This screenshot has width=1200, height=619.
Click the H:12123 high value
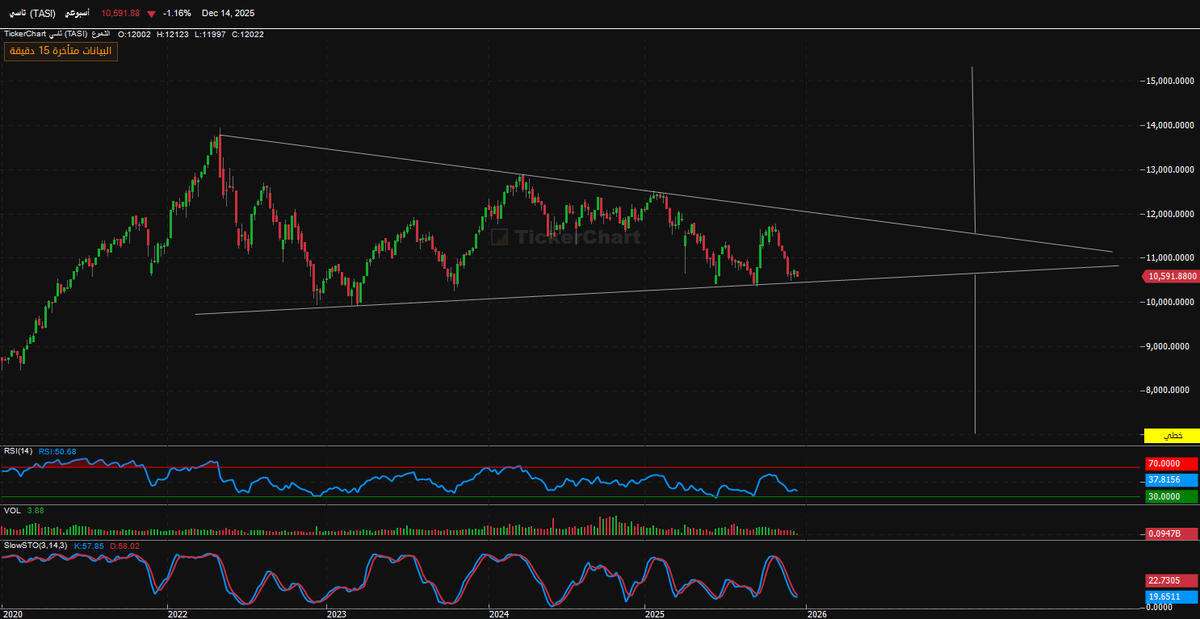[174, 34]
